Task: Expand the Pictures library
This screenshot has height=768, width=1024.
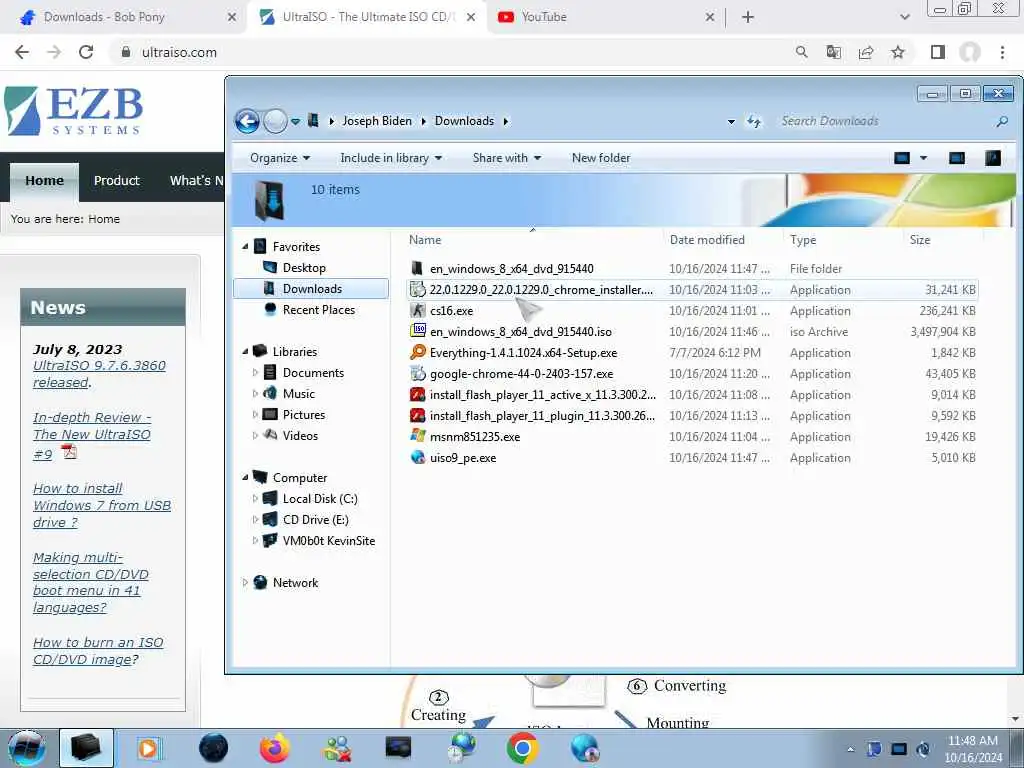Action: pos(255,414)
